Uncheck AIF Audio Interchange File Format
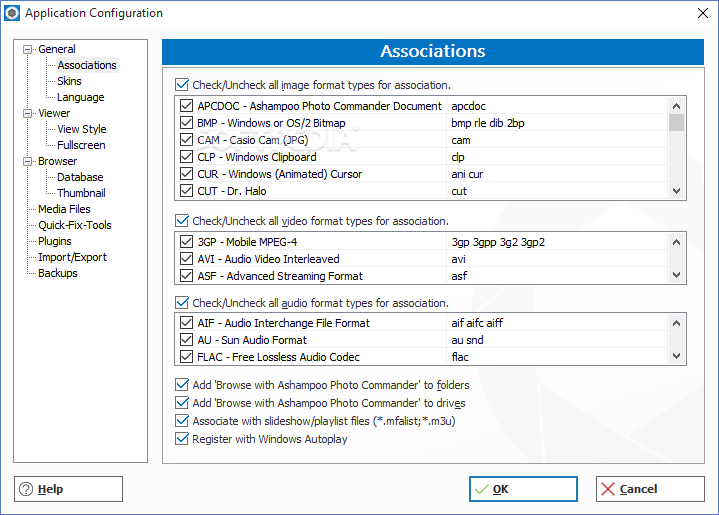This screenshot has width=719, height=515. [186, 323]
